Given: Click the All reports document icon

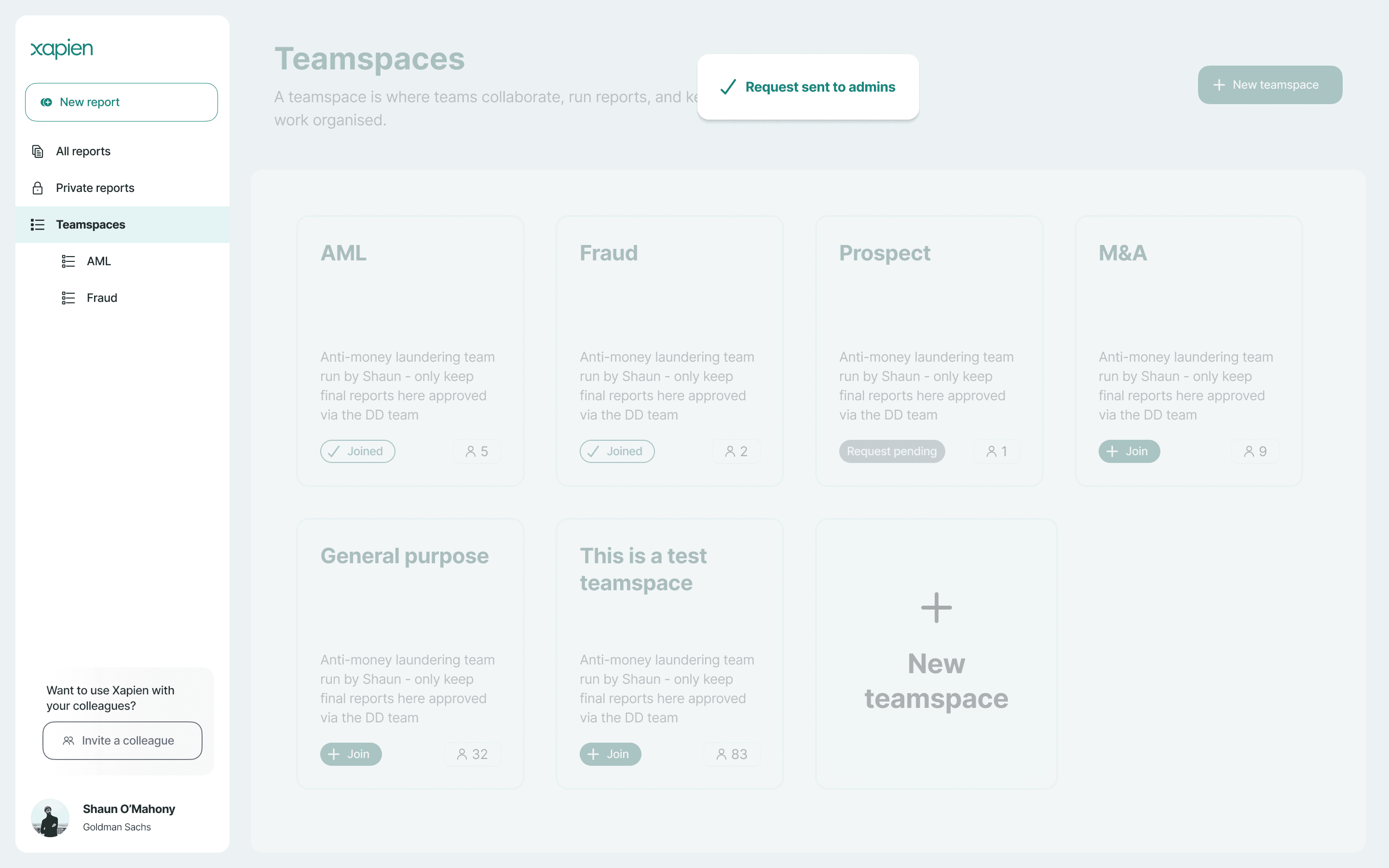Looking at the screenshot, I should 38,151.
